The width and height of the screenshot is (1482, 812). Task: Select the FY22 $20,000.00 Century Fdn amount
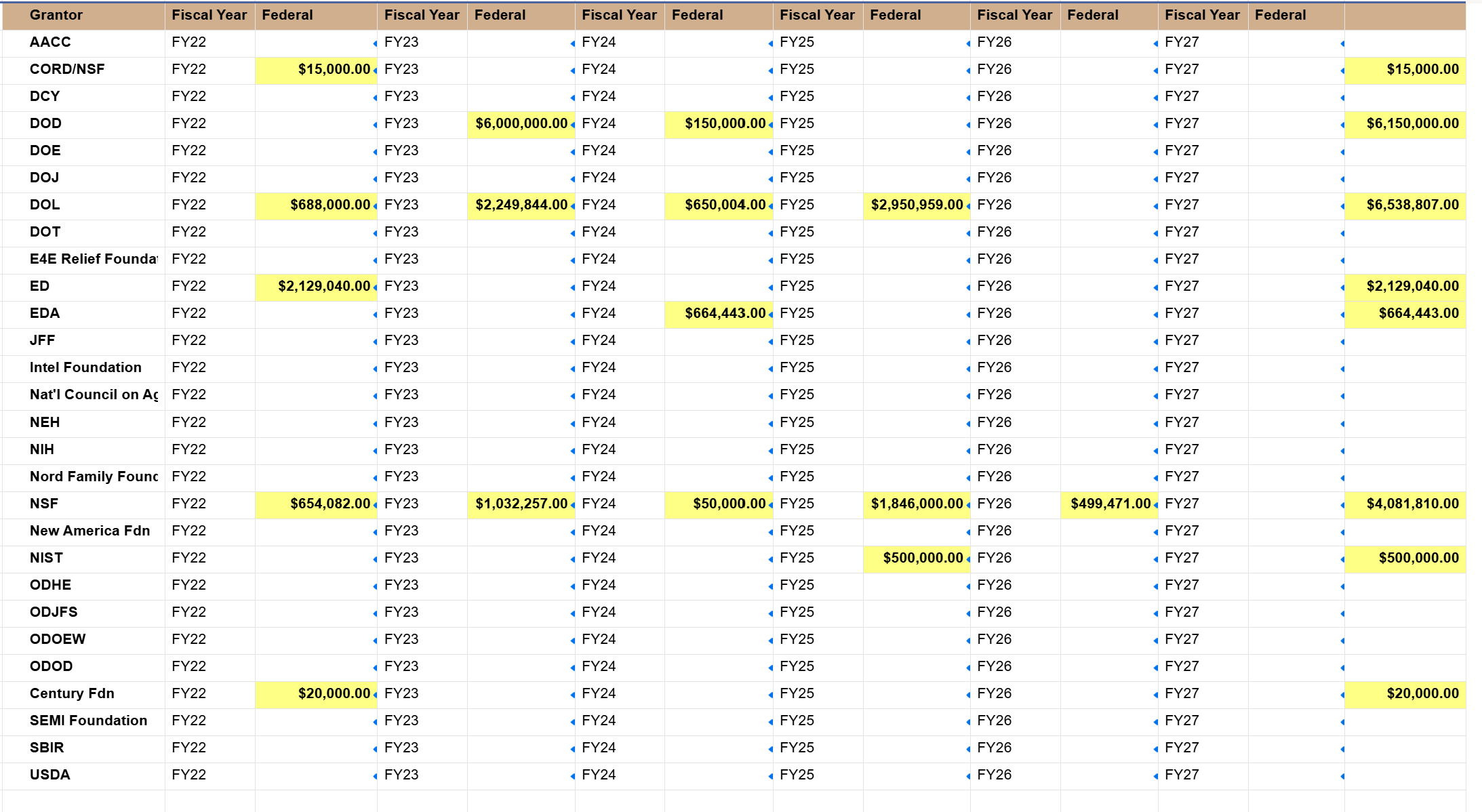(x=316, y=694)
